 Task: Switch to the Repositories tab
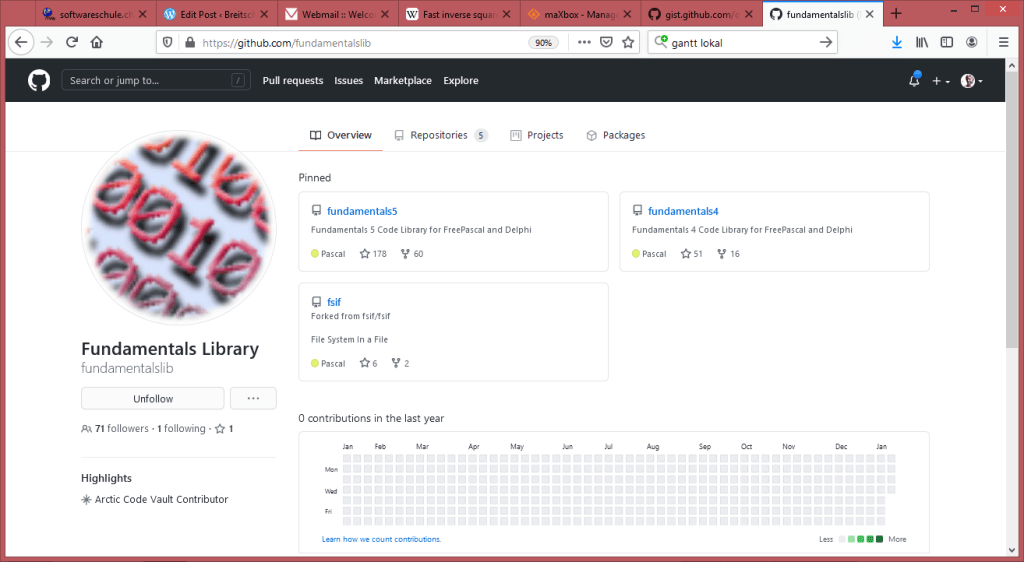pos(439,135)
